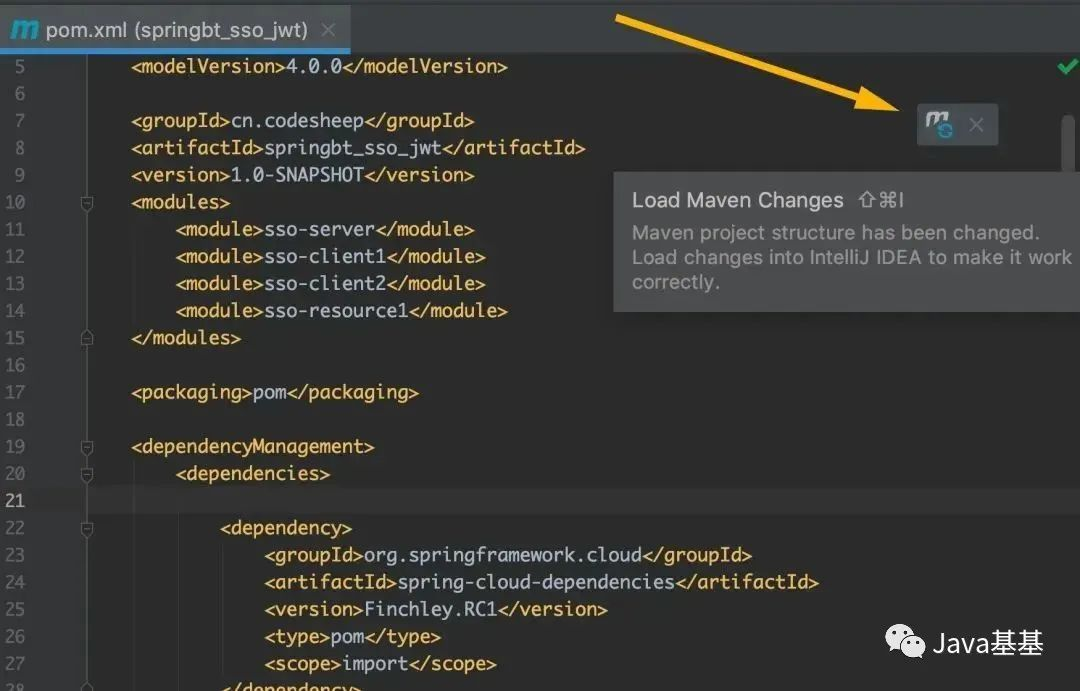
Task: Click the artifactId springbt_sso_jwt line
Action: [x=358, y=148]
